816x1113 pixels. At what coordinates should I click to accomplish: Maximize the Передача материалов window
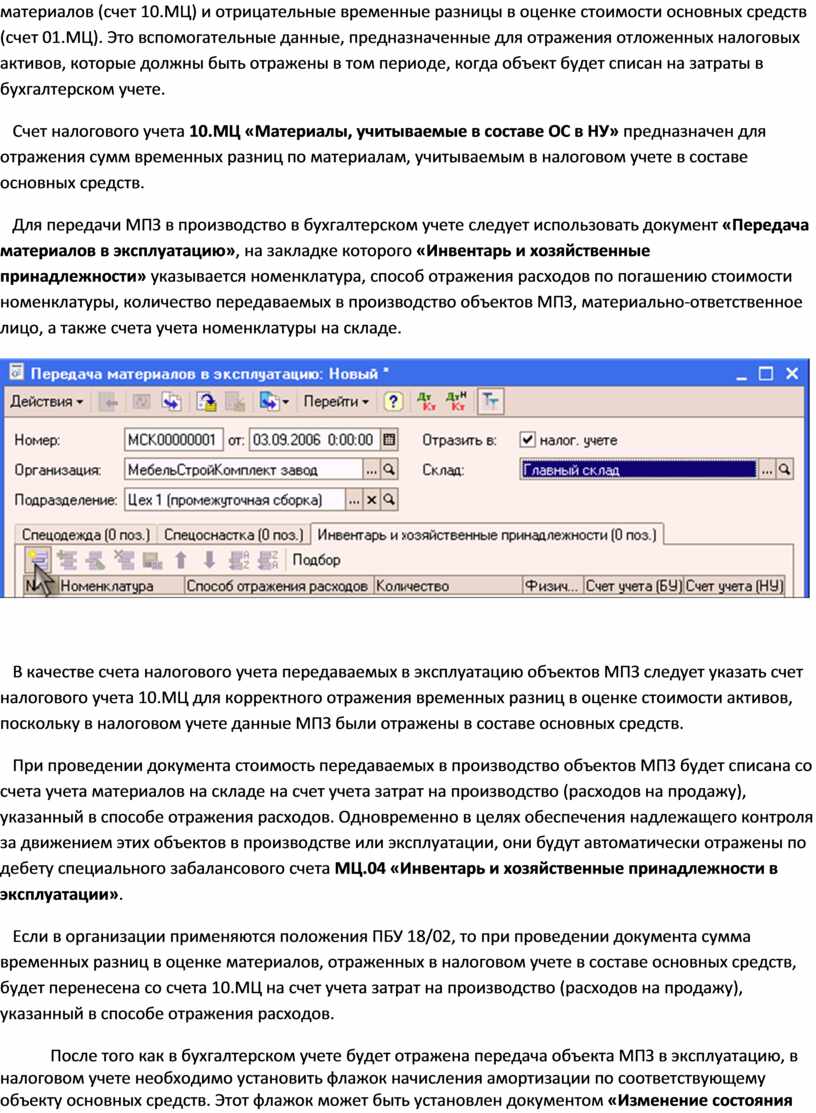(x=766, y=374)
